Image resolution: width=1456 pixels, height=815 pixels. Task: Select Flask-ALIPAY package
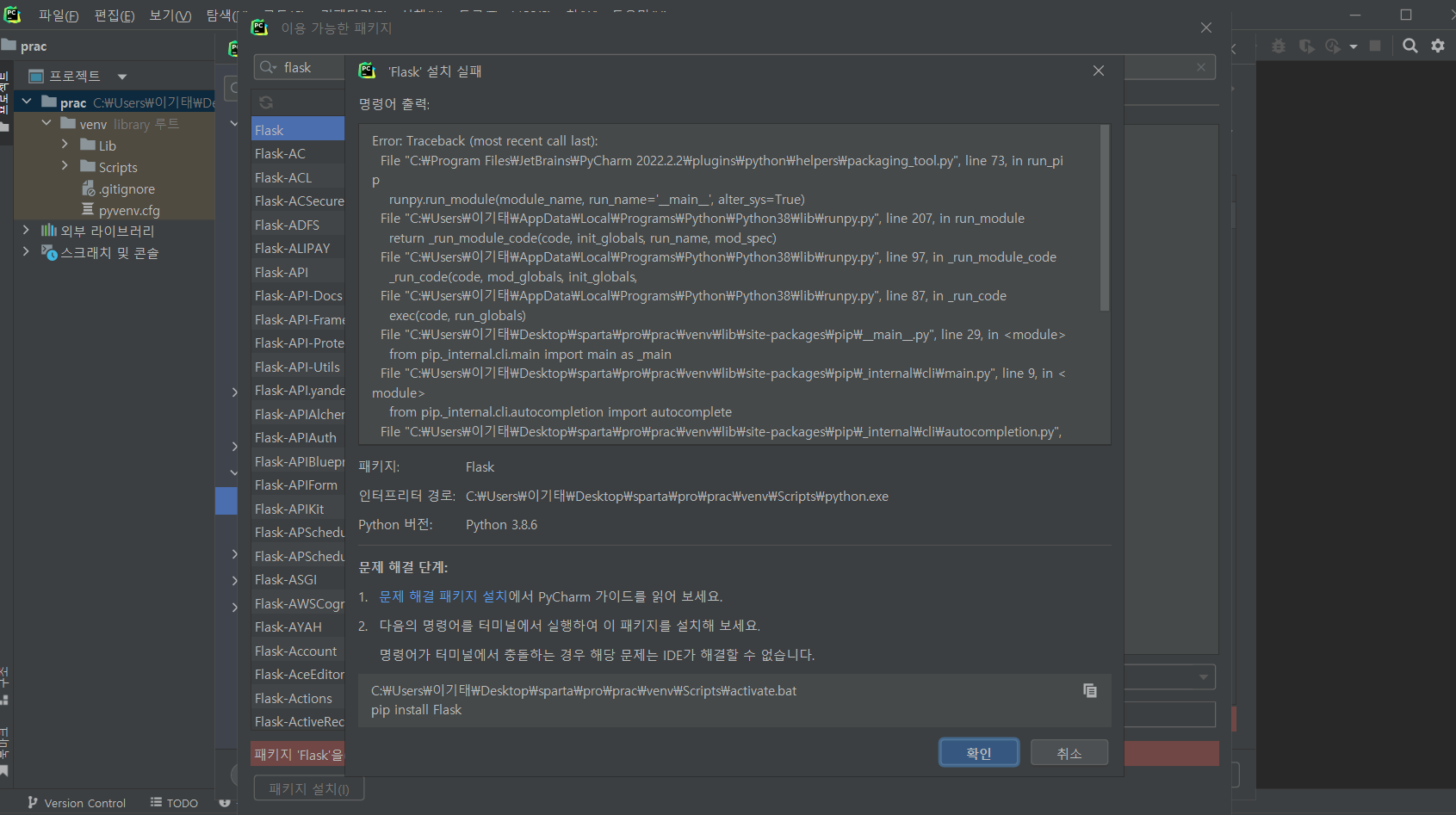click(298, 248)
